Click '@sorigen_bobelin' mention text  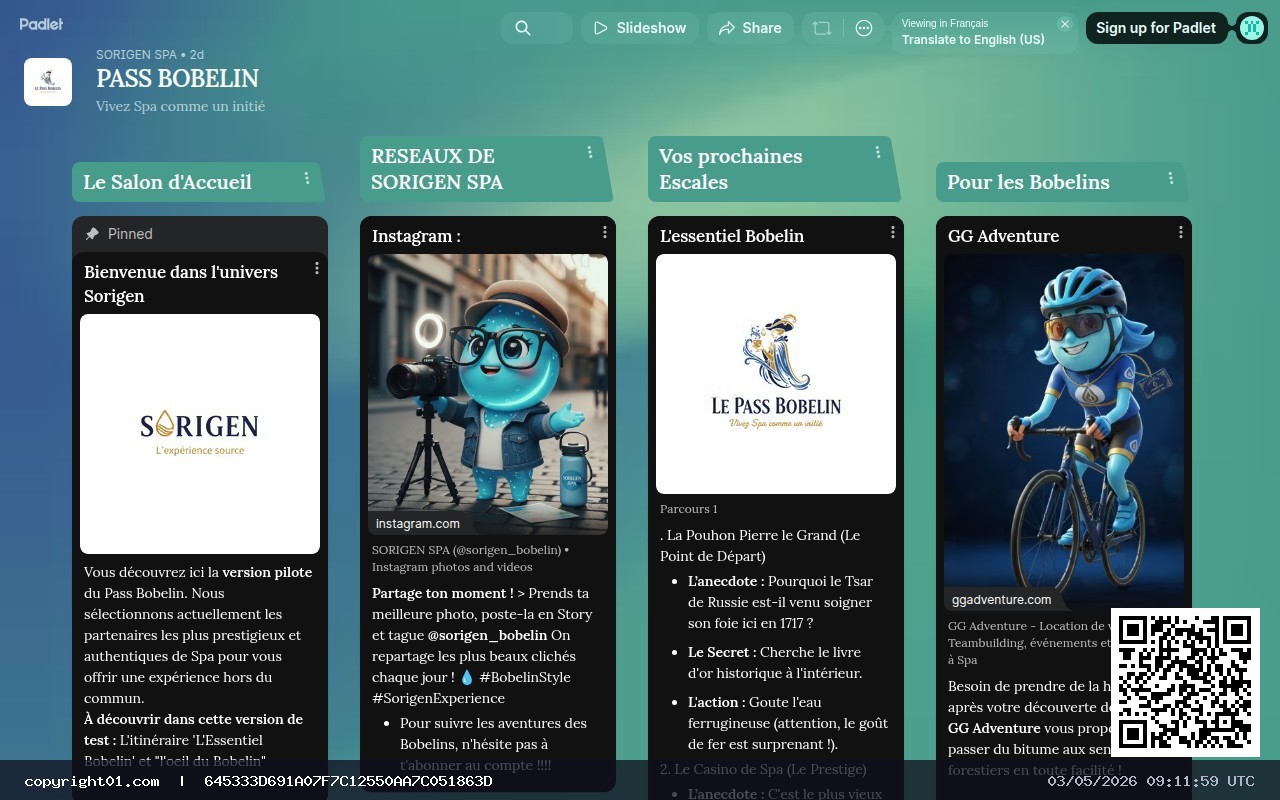click(488, 635)
